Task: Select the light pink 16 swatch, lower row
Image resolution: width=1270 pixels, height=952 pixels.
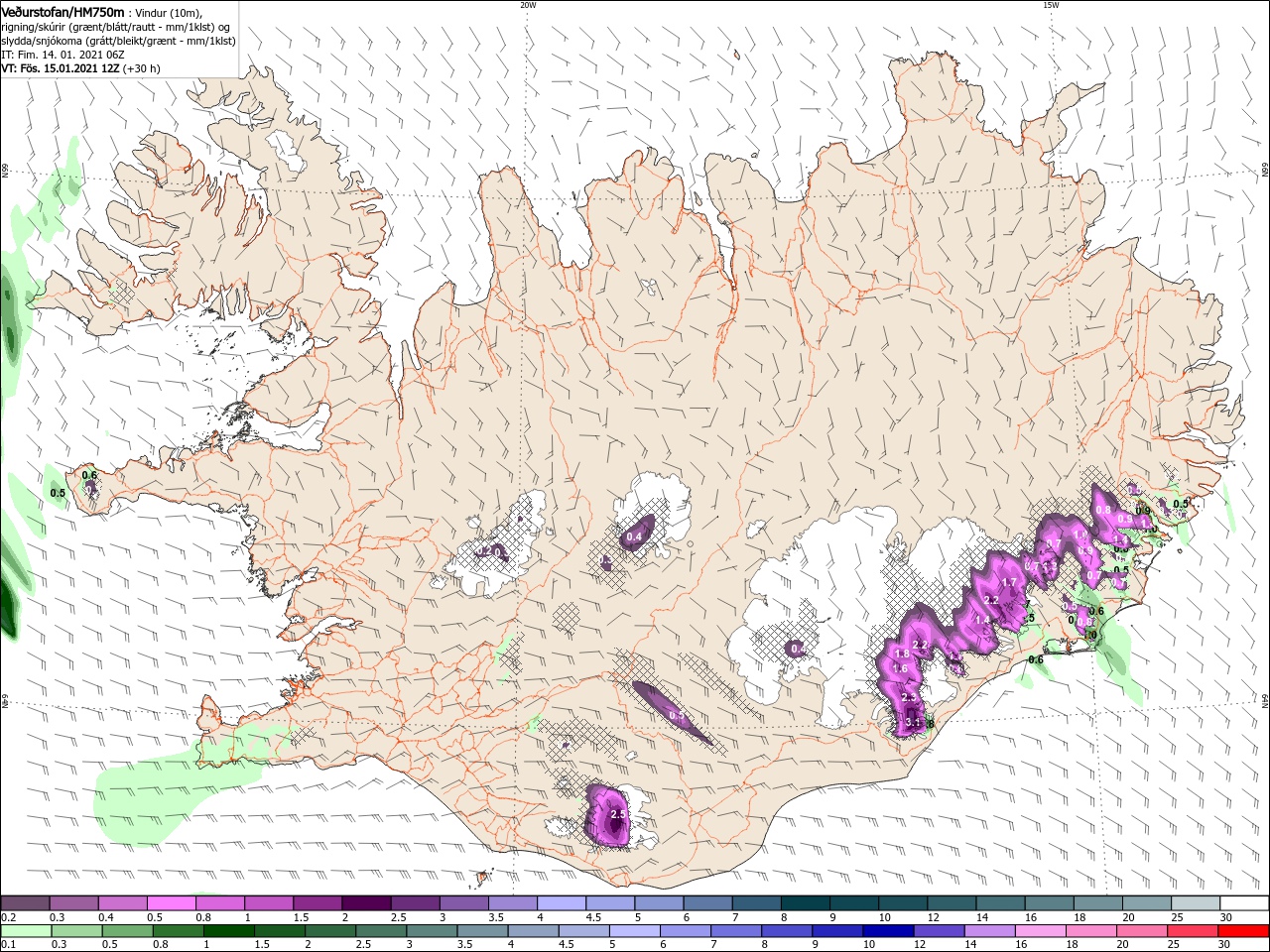Action: (x=1040, y=930)
